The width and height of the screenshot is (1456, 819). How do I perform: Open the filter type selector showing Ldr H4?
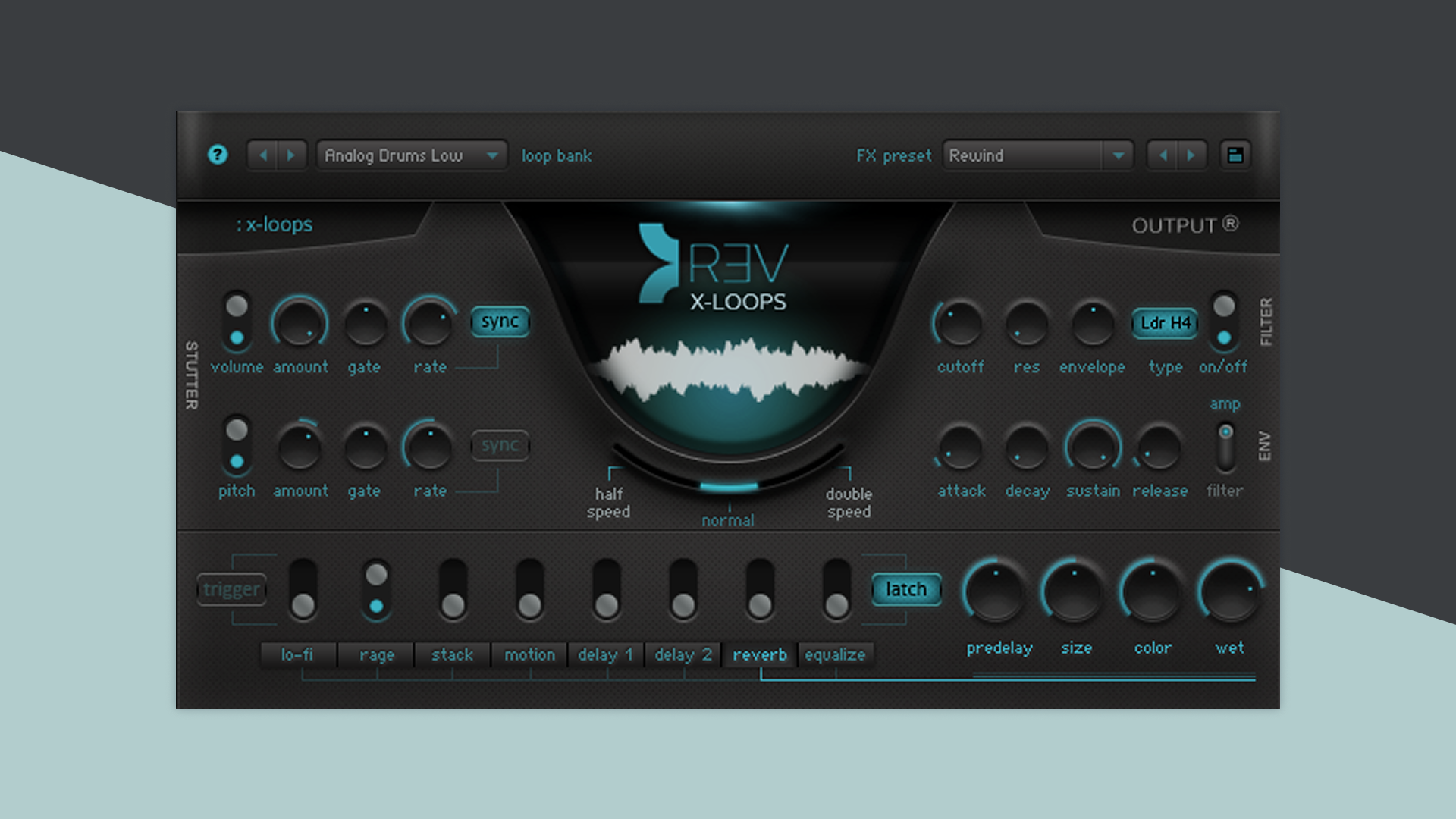1166,322
